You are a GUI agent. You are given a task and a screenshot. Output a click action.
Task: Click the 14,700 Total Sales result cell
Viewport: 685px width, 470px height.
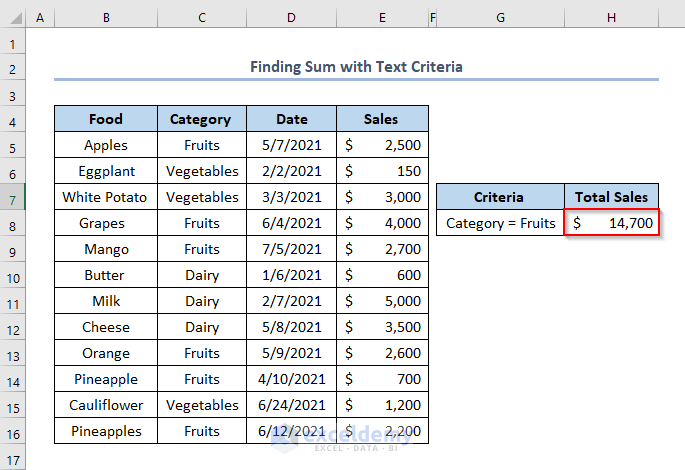point(611,223)
